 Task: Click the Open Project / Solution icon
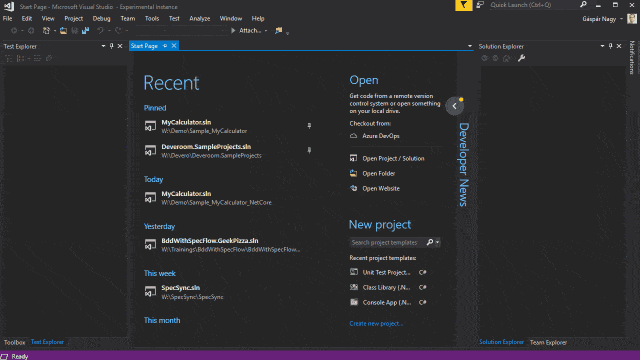point(353,158)
